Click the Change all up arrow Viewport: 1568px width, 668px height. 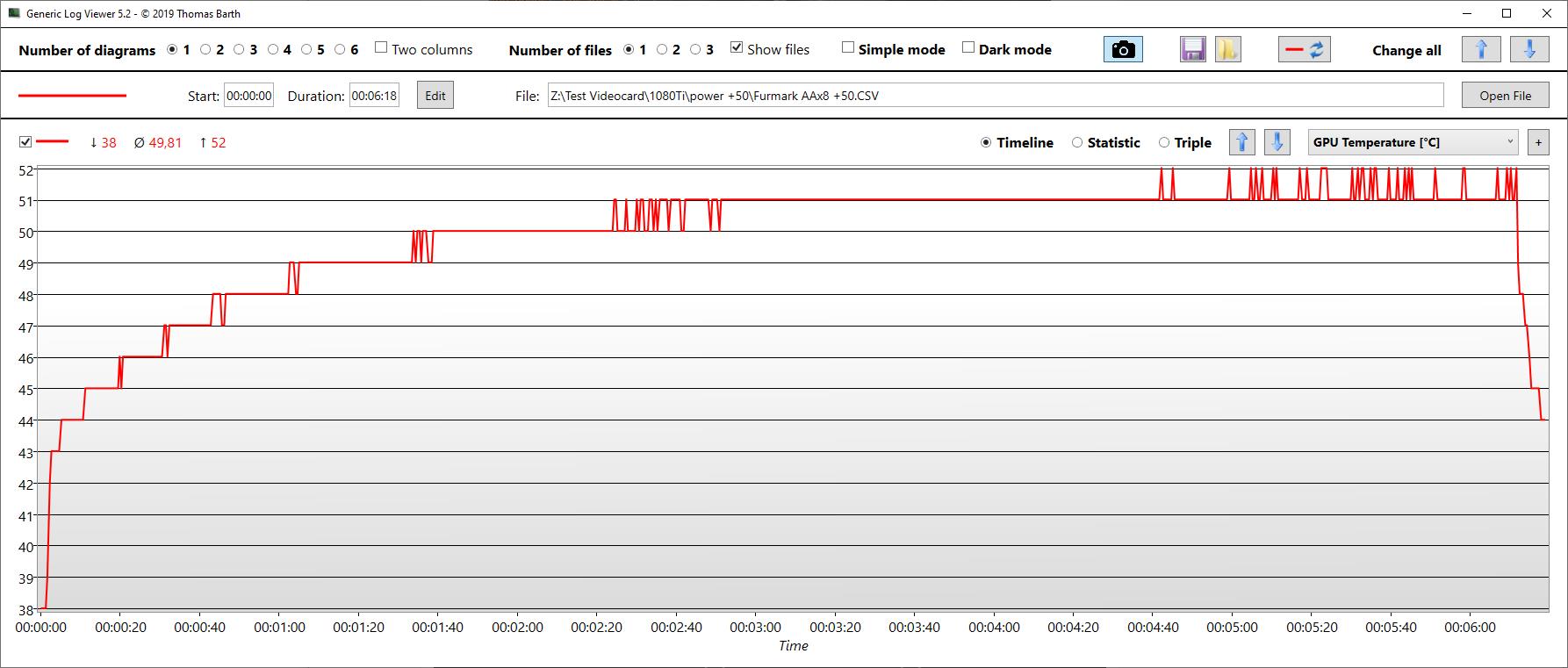click(1481, 50)
